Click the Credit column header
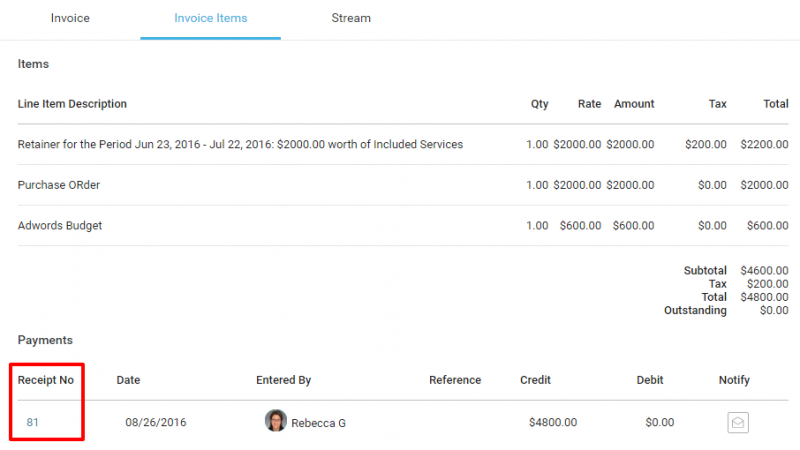Screen dimensions: 800x450 click(535, 380)
